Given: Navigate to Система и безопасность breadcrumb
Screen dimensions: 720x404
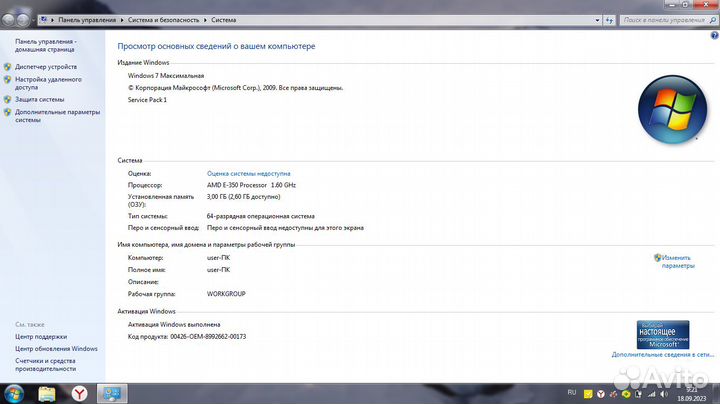Looking at the screenshot, I should (163, 20).
